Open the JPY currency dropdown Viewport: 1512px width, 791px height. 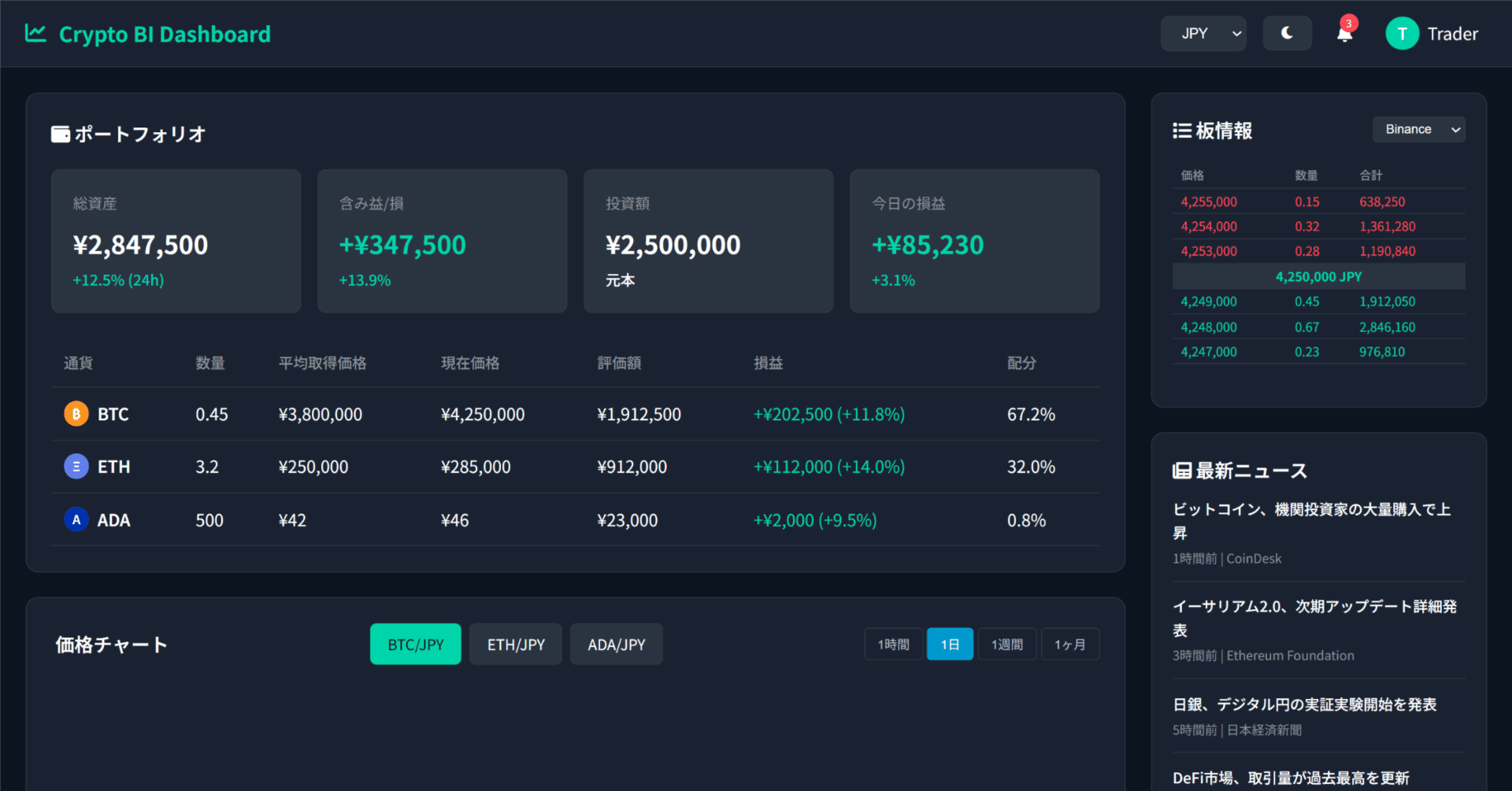point(1203,33)
